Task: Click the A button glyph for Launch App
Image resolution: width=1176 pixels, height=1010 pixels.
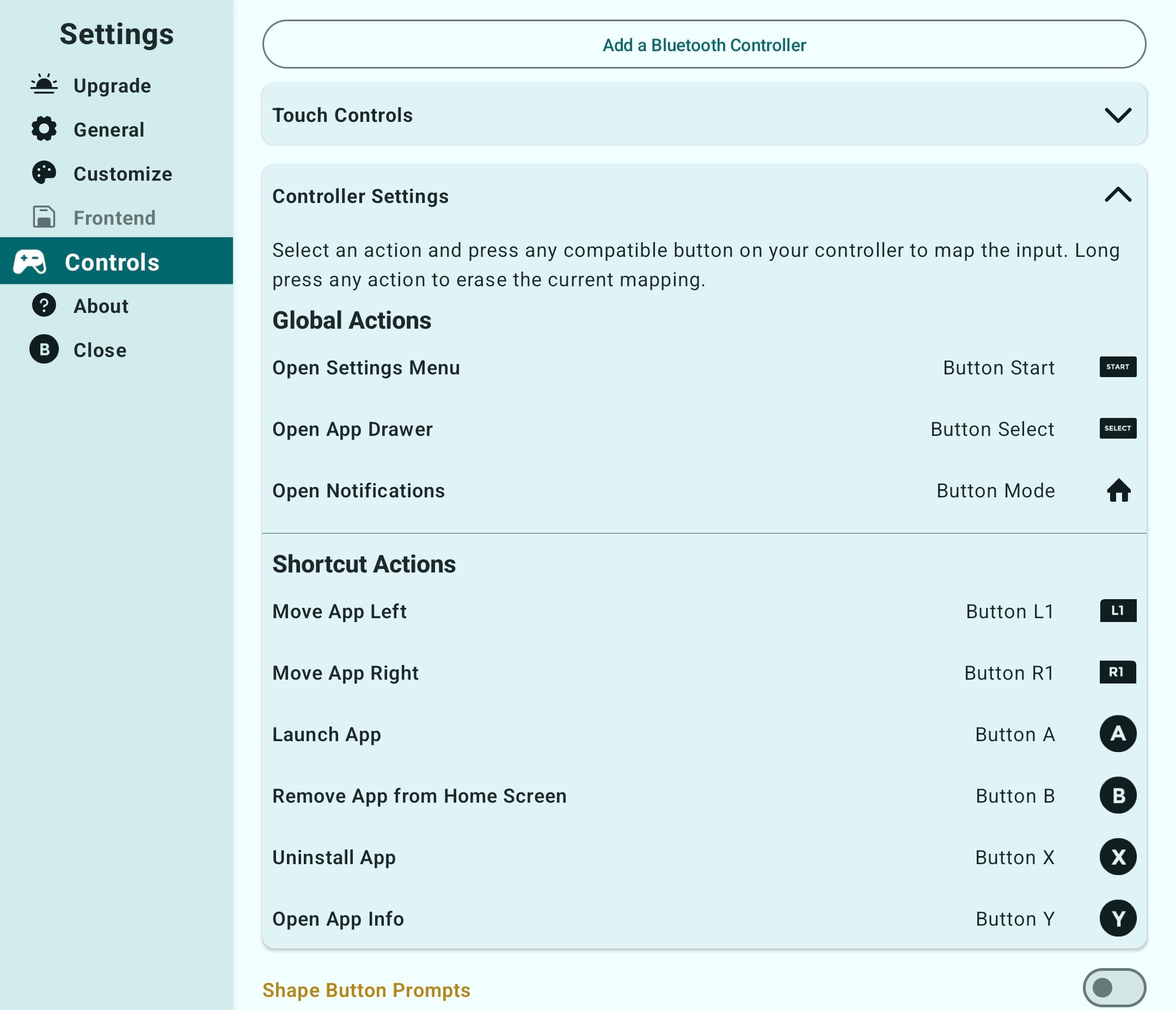Action: pos(1118,734)
